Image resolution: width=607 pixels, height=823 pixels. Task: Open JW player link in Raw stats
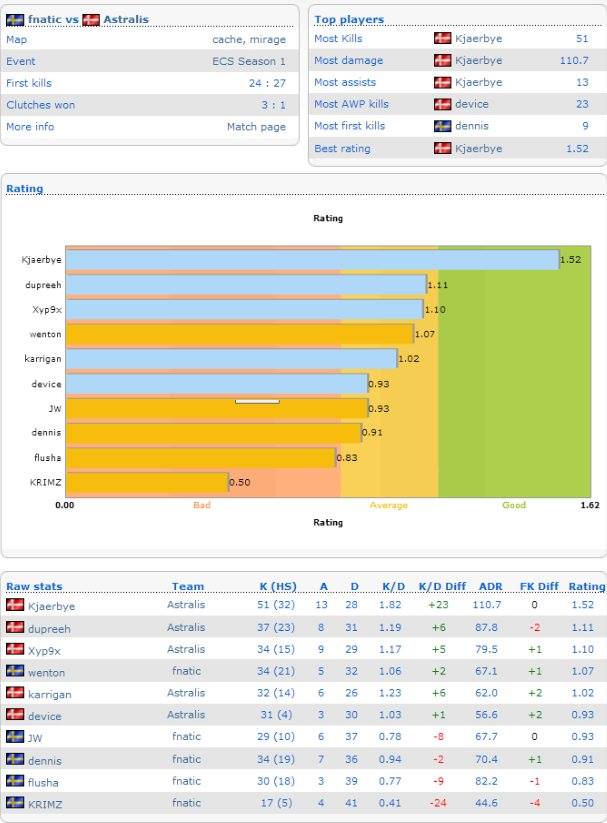35,738
